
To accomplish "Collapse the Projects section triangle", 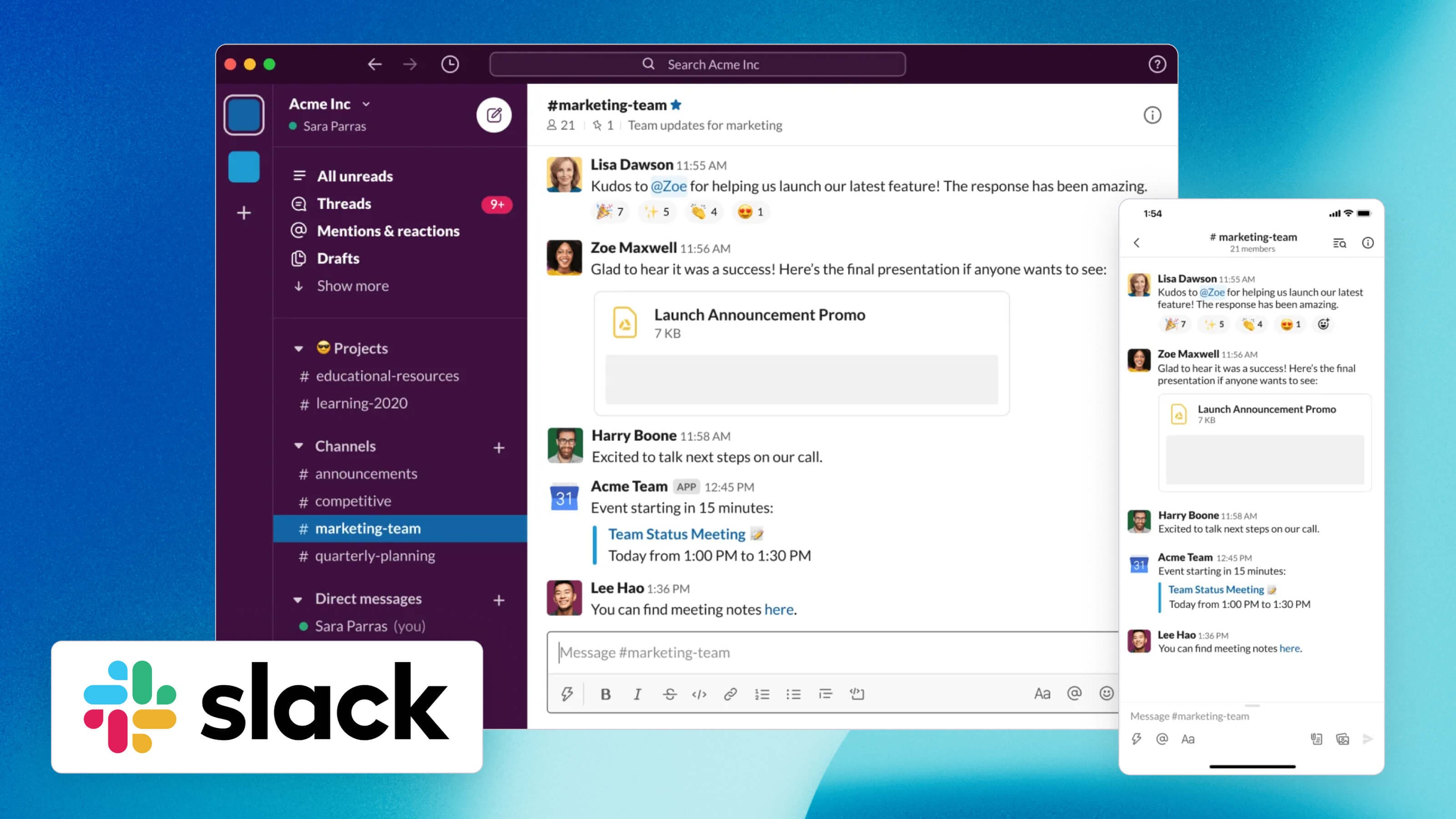I will 298,349.
